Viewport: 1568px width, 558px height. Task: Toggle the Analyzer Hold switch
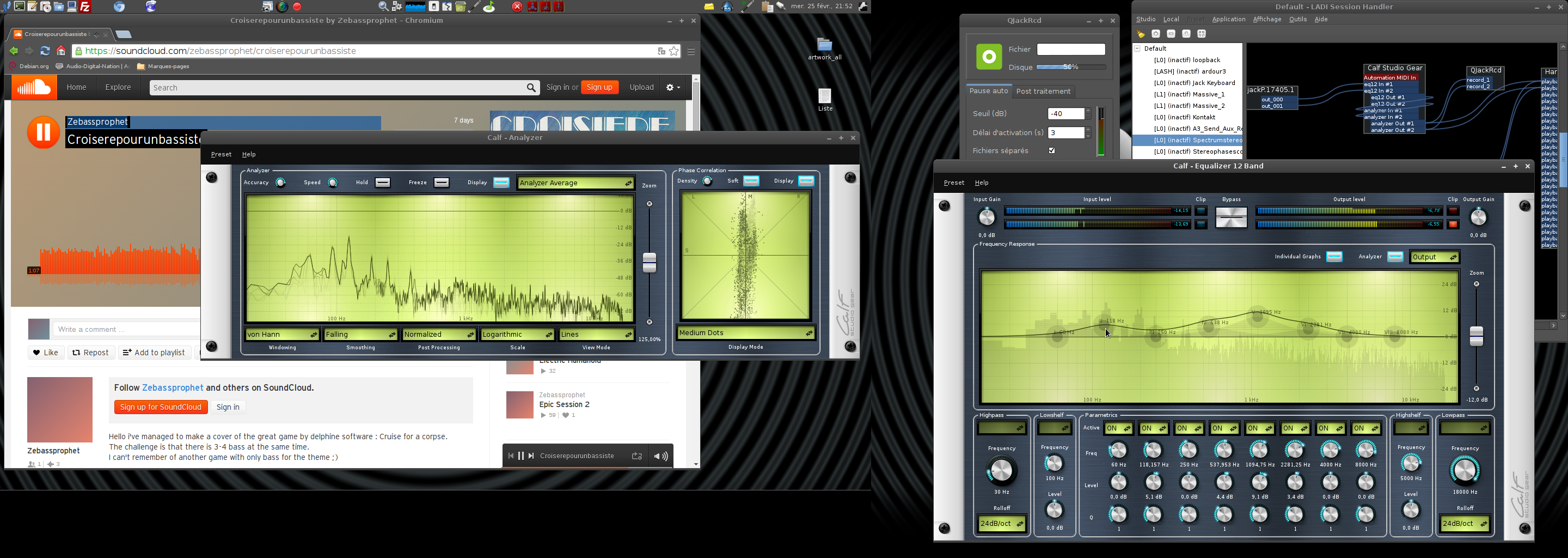click(383, 183)
